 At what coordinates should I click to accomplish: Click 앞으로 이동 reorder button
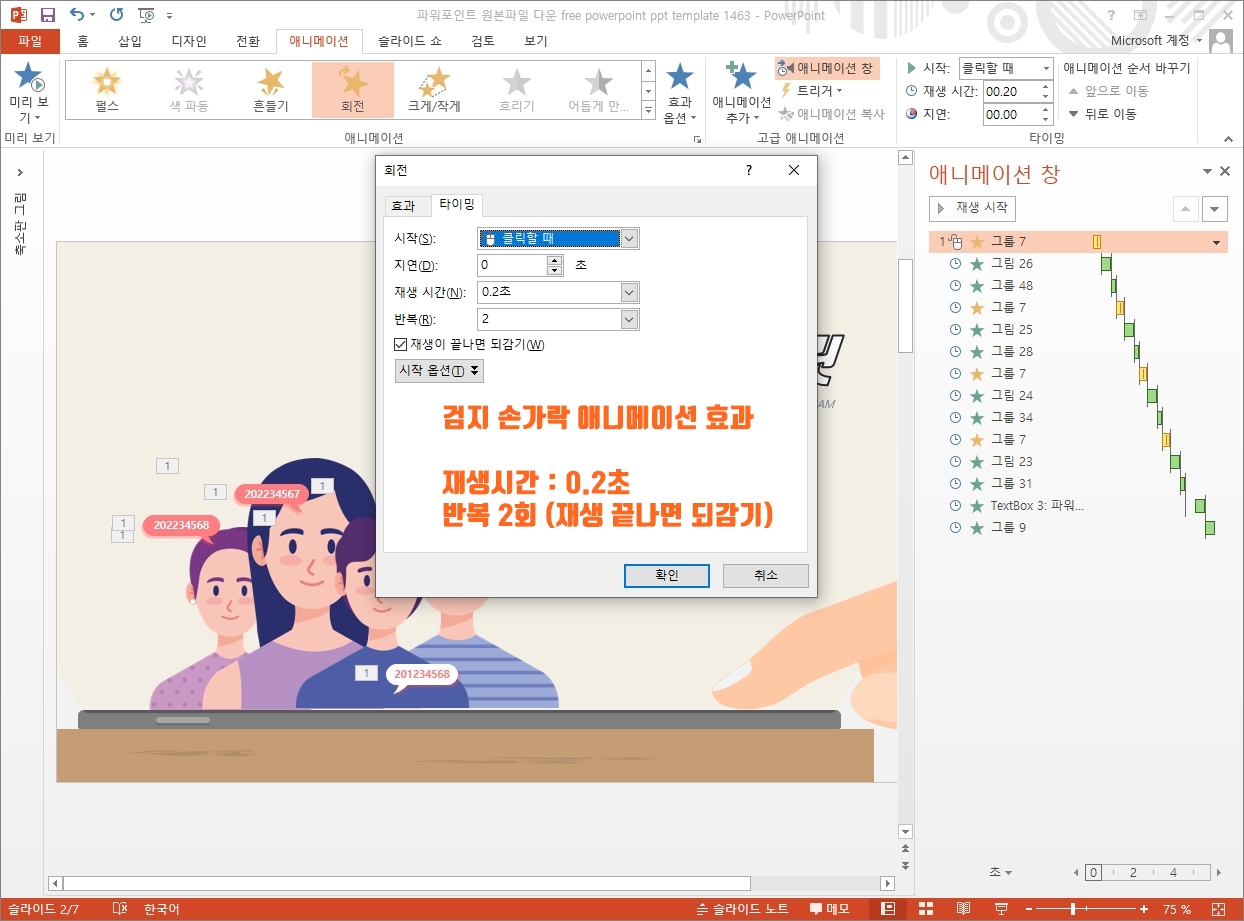pyautogui.click(x=1108, y=91)
